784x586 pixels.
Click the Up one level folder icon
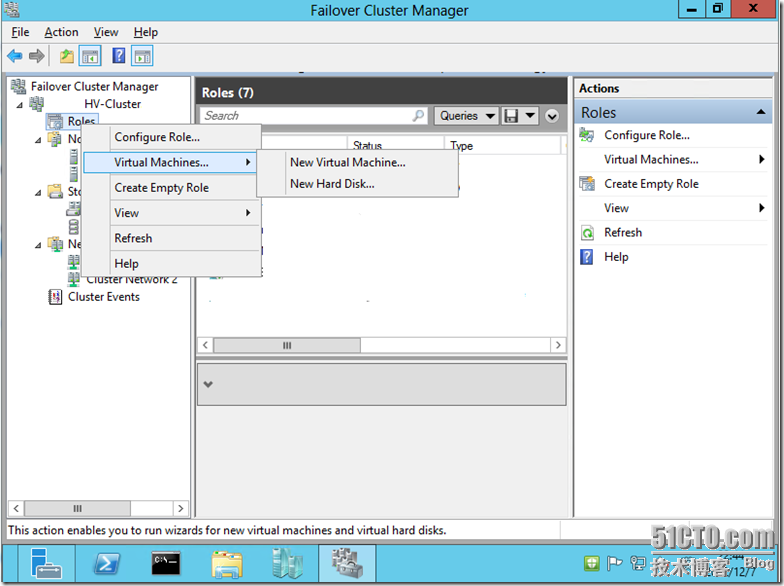[66, 56]
